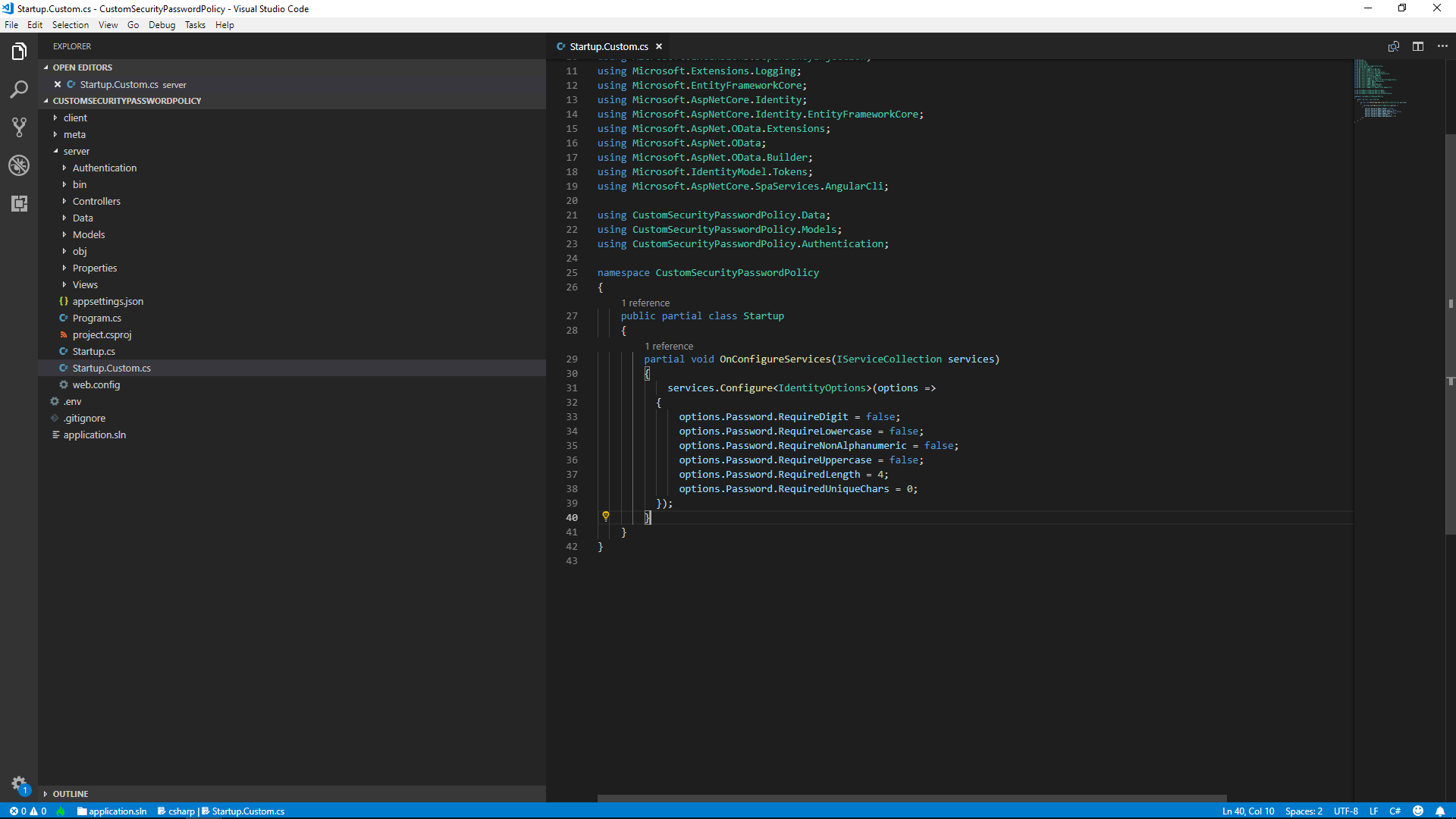Show the light bulb code actions
Image resolution: width=1456 pixels, height=819 pixels.
click(x=606, y=516)
